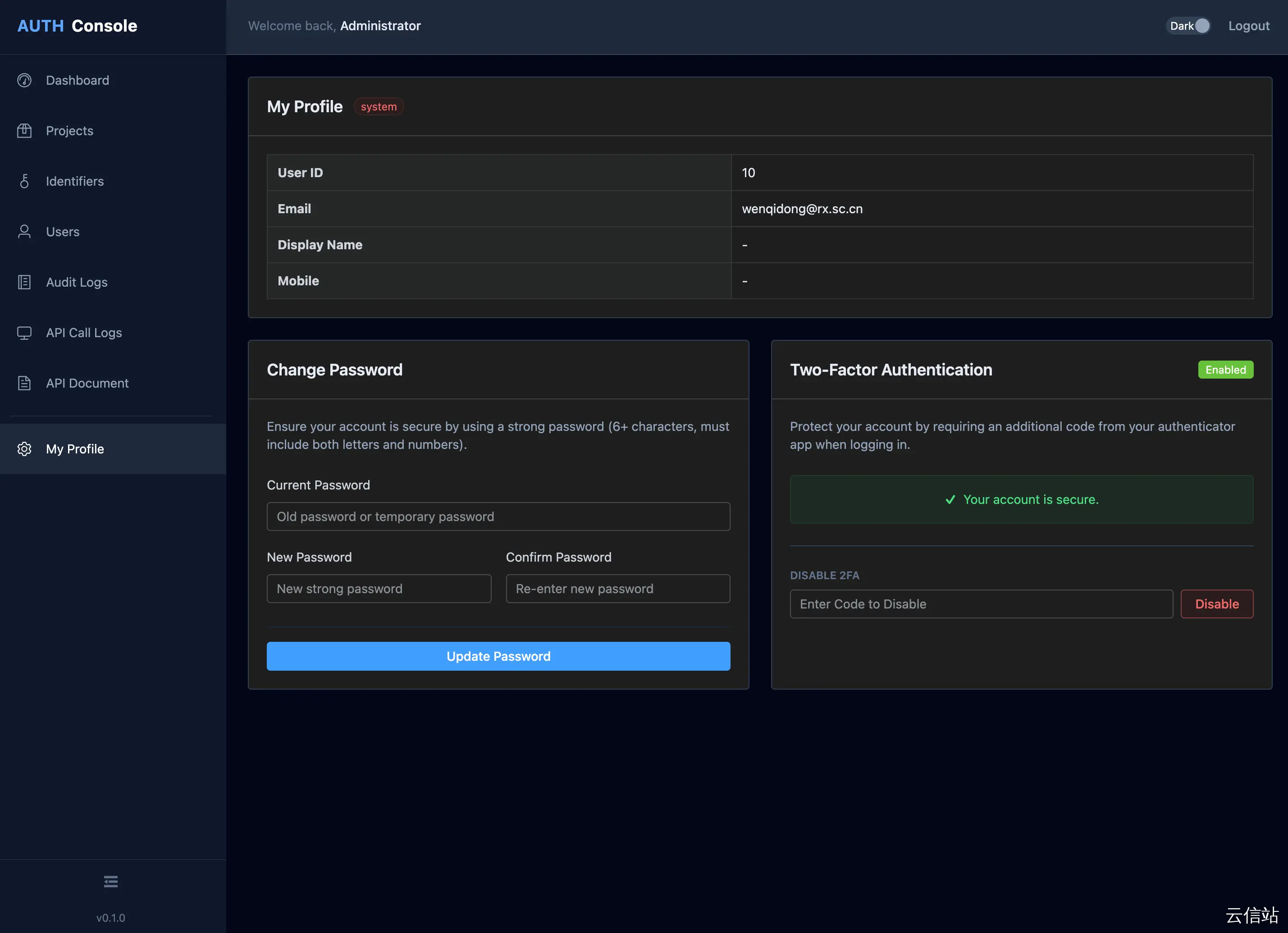Open Audit Logs menu item

click(x=77, y=282)
